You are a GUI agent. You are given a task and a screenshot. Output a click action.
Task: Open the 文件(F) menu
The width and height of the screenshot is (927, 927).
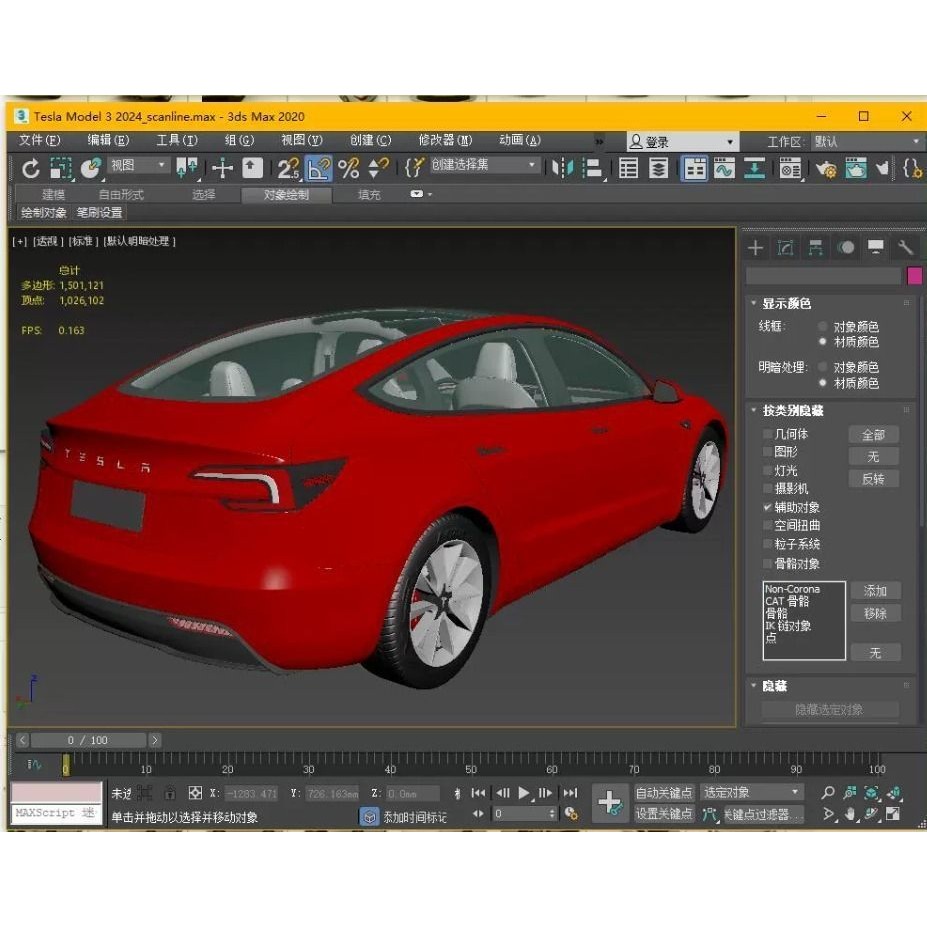(40, 140)
